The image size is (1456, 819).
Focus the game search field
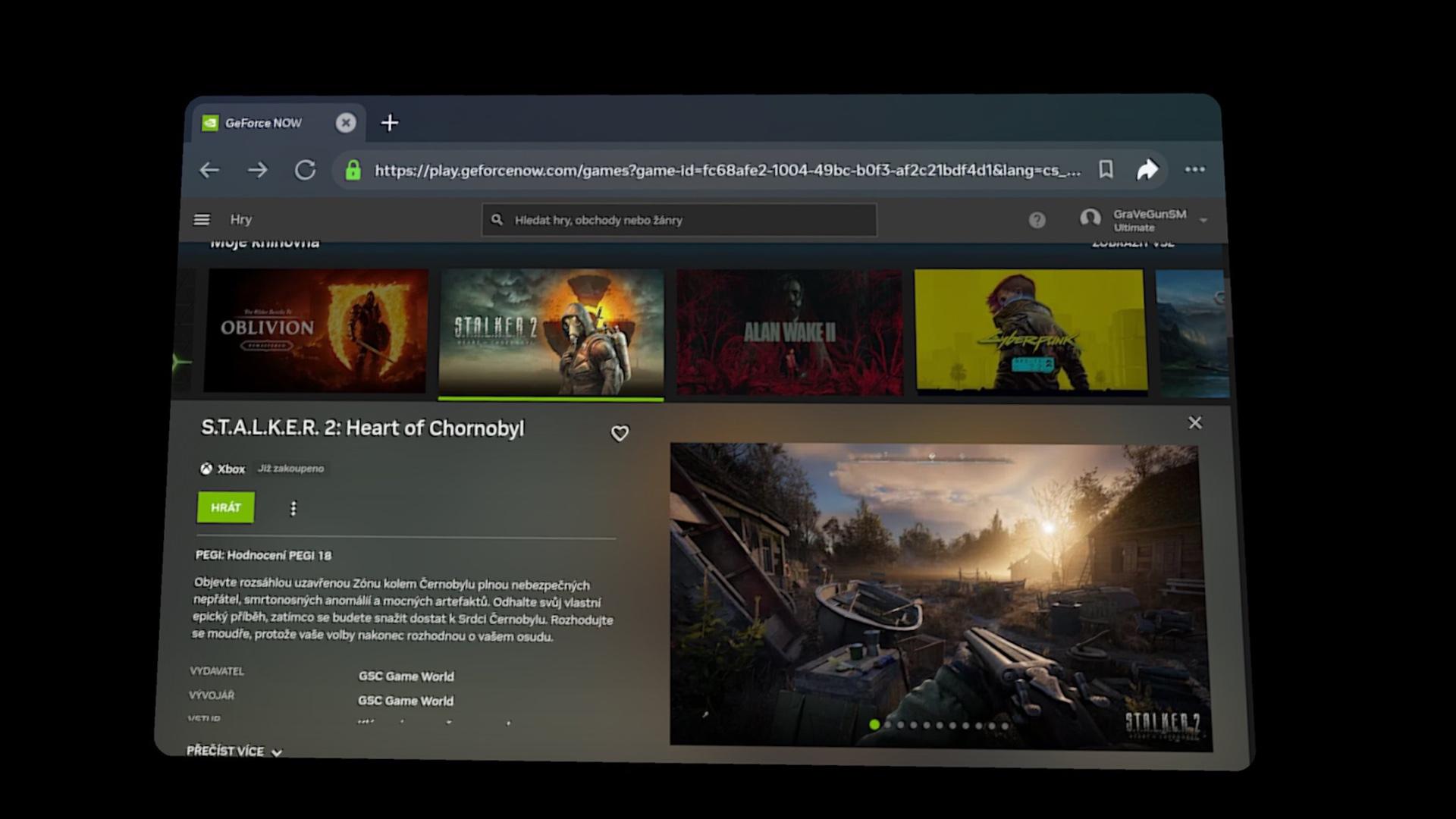(679, 220)
